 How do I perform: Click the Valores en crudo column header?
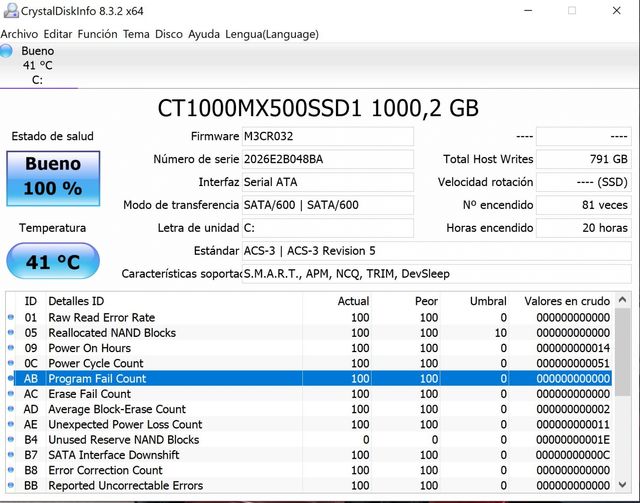tap(560, 301)
